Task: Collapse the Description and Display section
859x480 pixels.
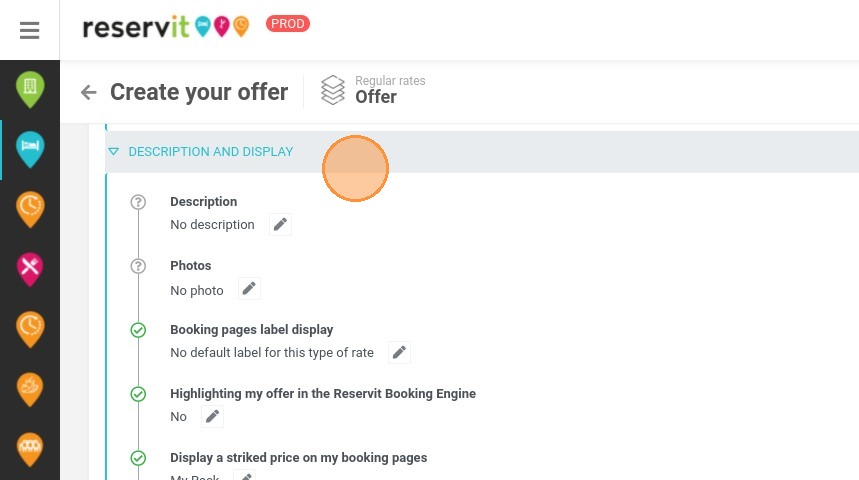Action: click(x=113, y=152)
